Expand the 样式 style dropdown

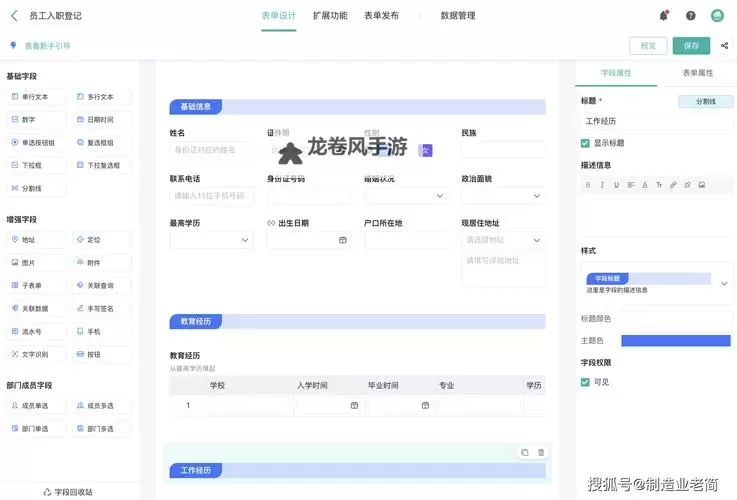pyautogui.click(x=724, y=283)
